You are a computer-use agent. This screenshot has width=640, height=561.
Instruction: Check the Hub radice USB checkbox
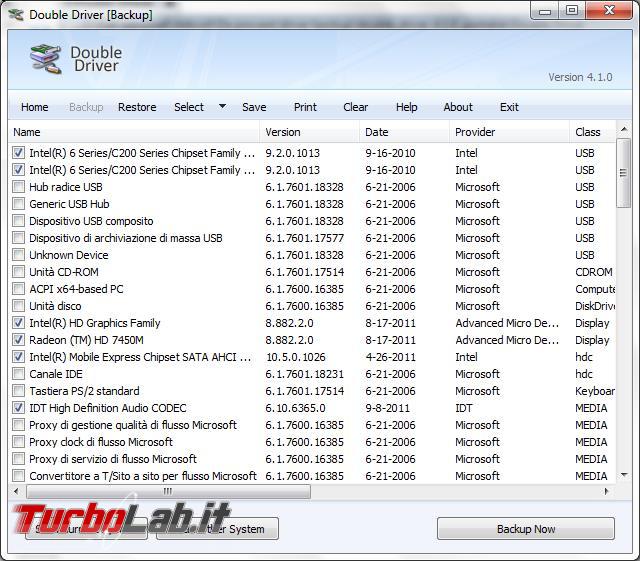point(18,187)
